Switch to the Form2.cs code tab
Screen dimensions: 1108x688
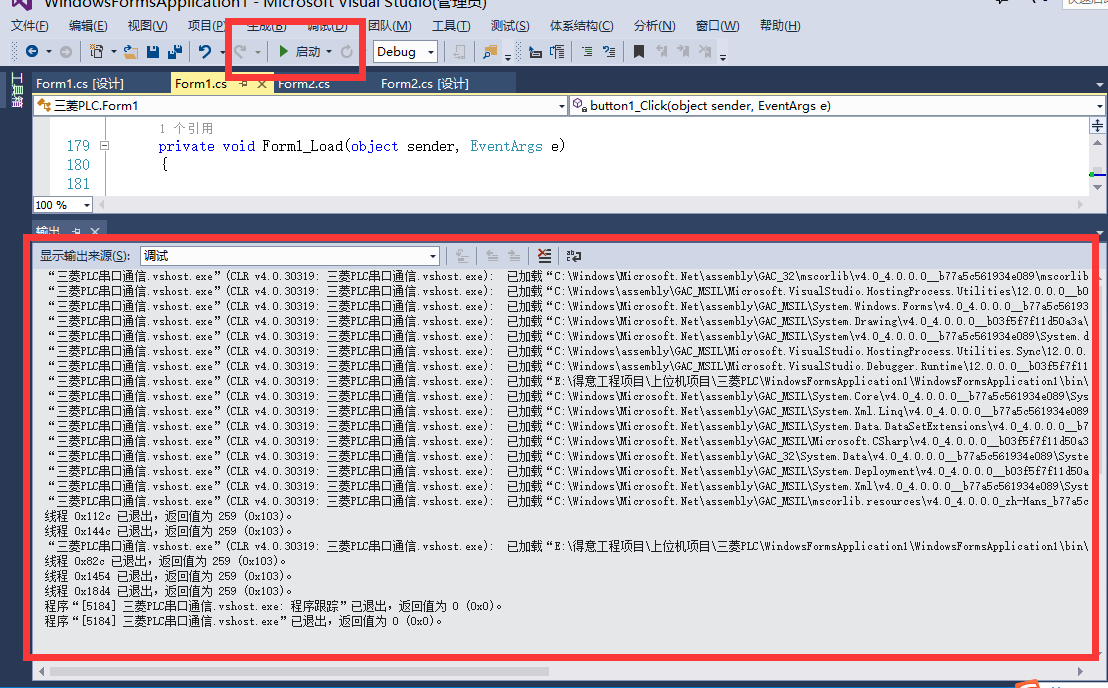(304, 84)
